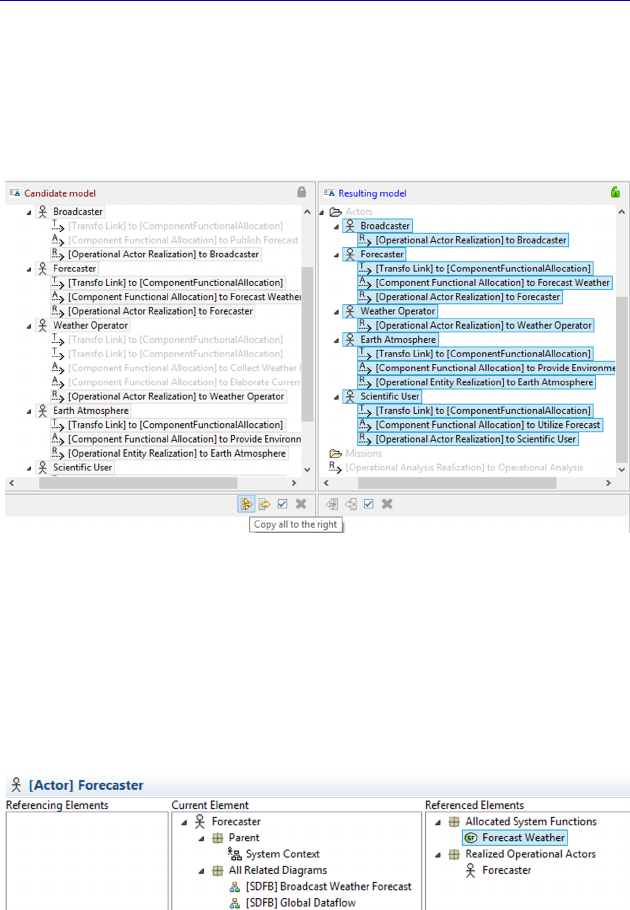Select Scientific User in Candidate model tree

click(x=82, y=467)
